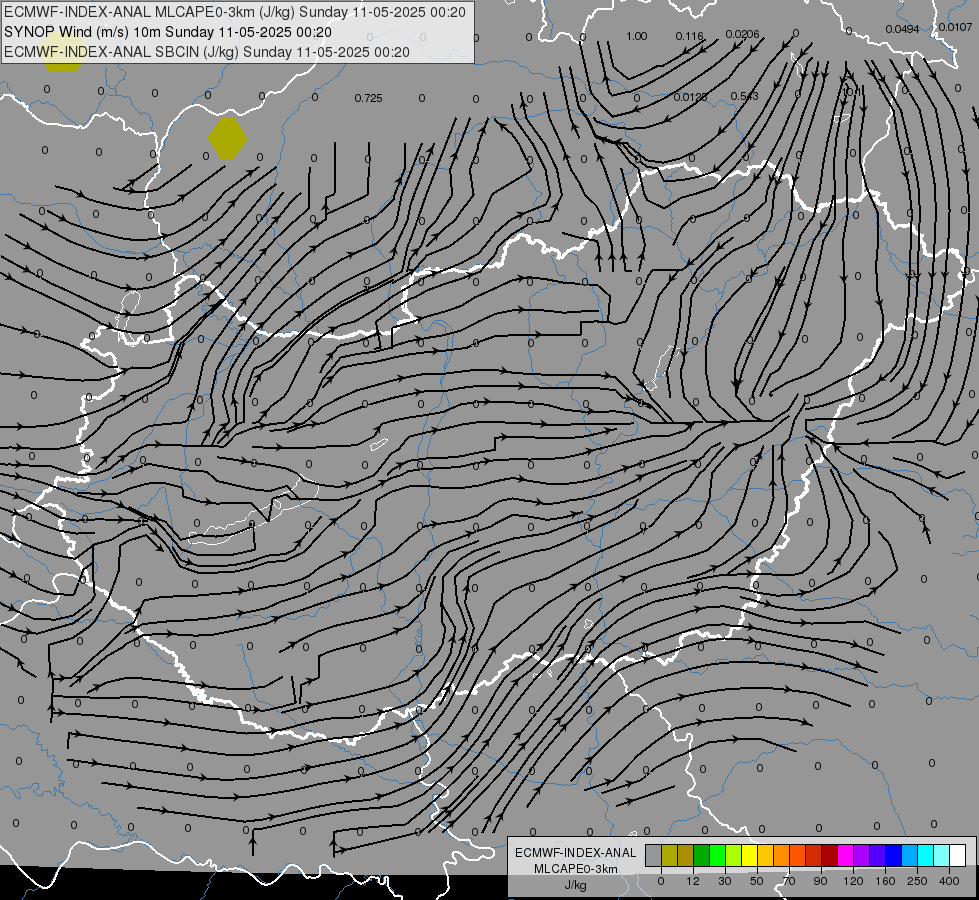Click the 30 label on the legend scale

tap(725, 881)
